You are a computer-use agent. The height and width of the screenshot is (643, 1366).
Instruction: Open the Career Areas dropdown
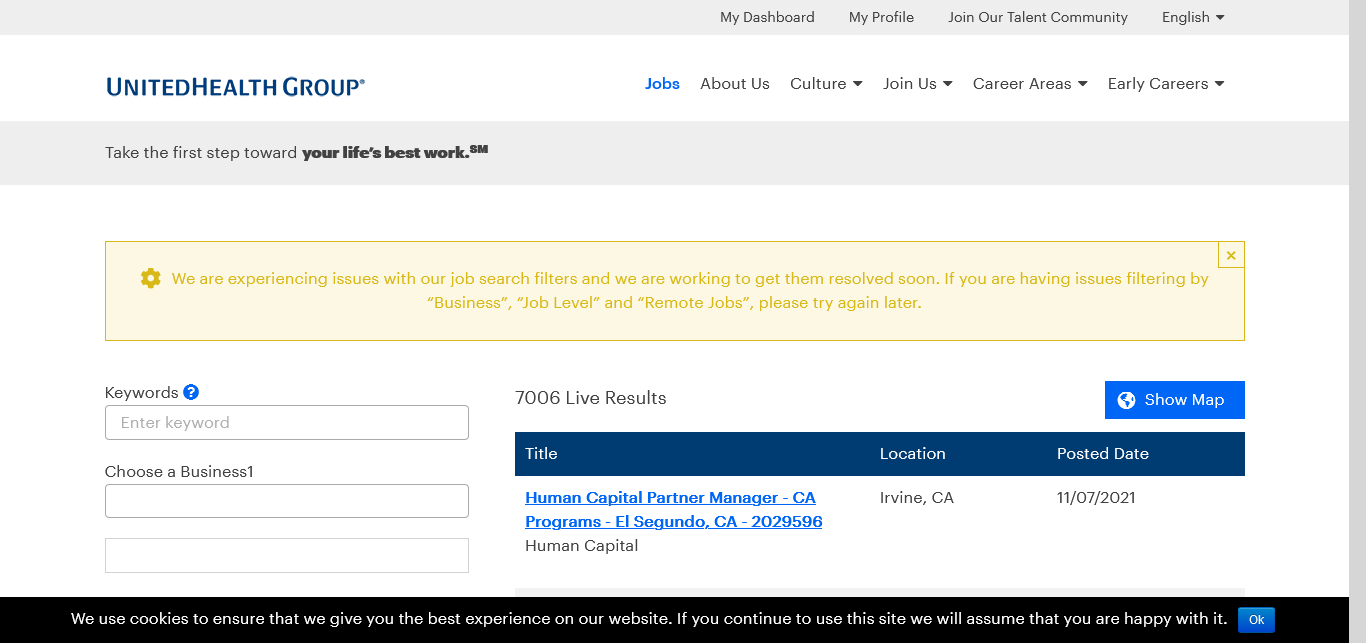pyautogui.click(x=1029, y=84)
